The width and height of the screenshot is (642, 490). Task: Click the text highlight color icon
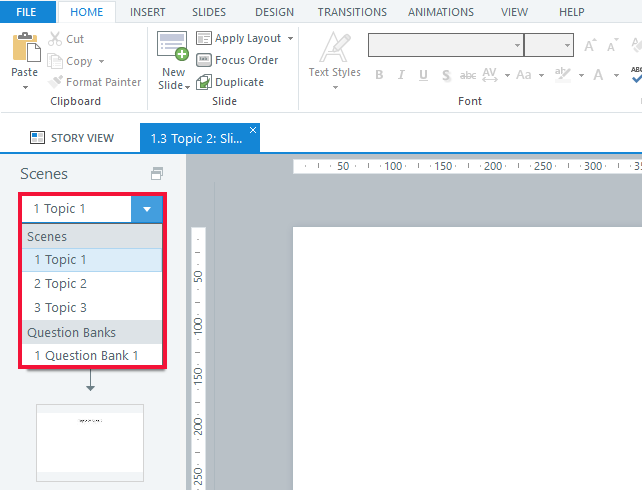point(563,75)
